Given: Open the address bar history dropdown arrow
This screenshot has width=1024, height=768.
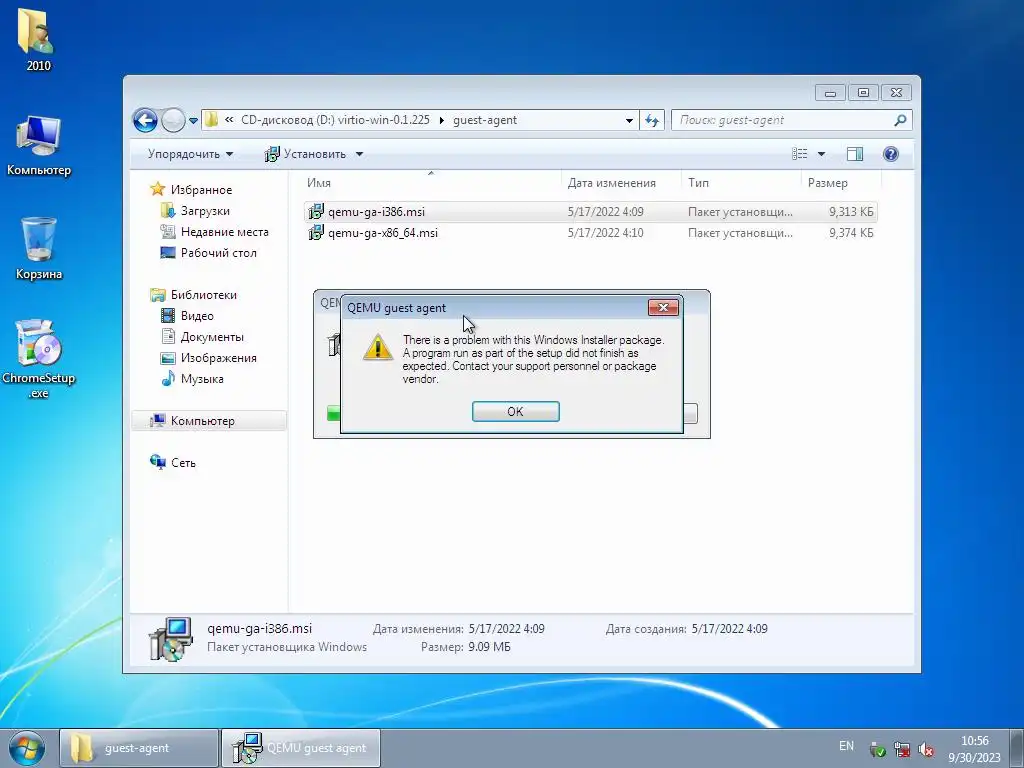Looking at the screenshot, I should click(629, 121).
